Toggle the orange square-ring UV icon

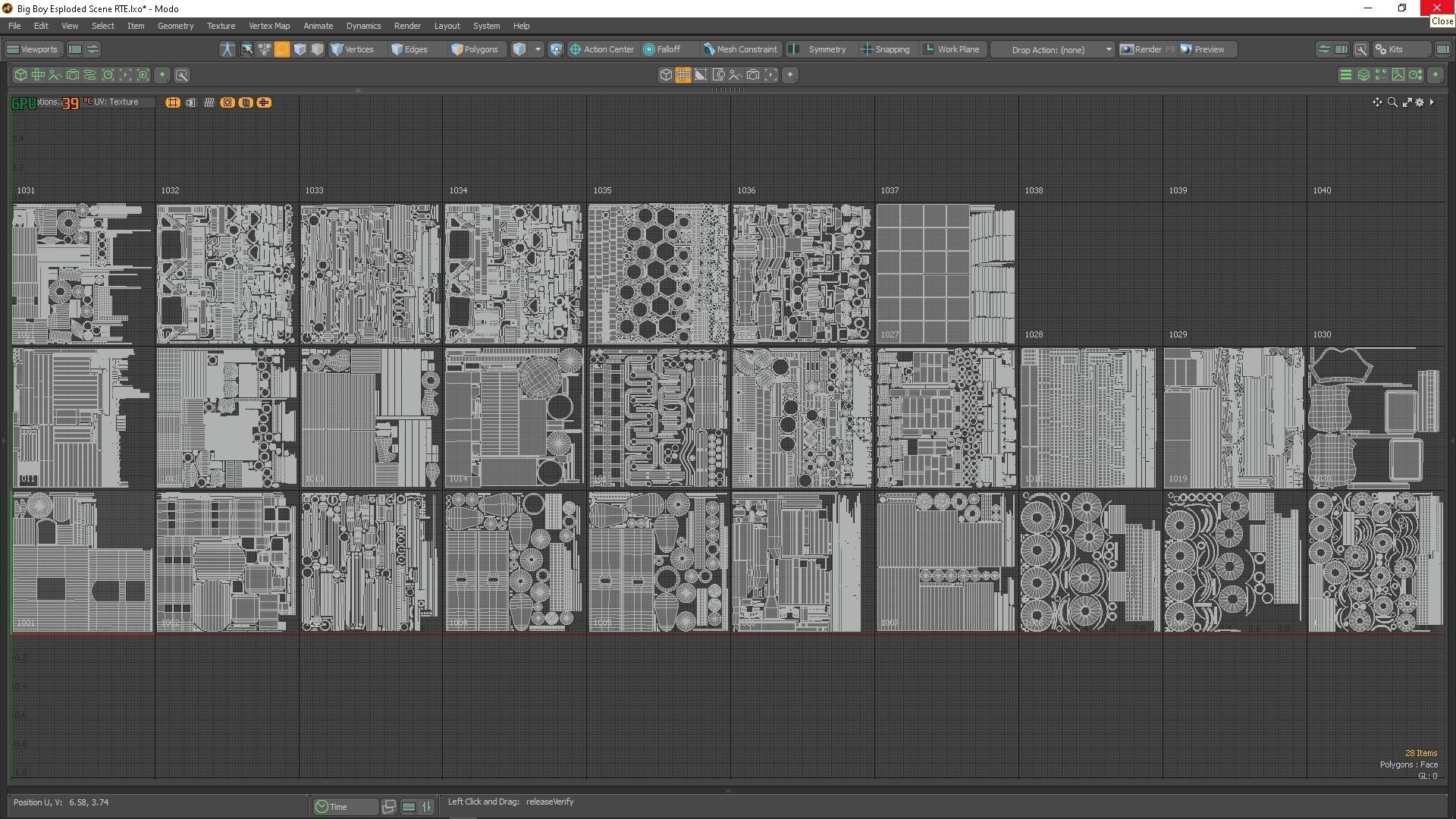[x=227, y=102]
